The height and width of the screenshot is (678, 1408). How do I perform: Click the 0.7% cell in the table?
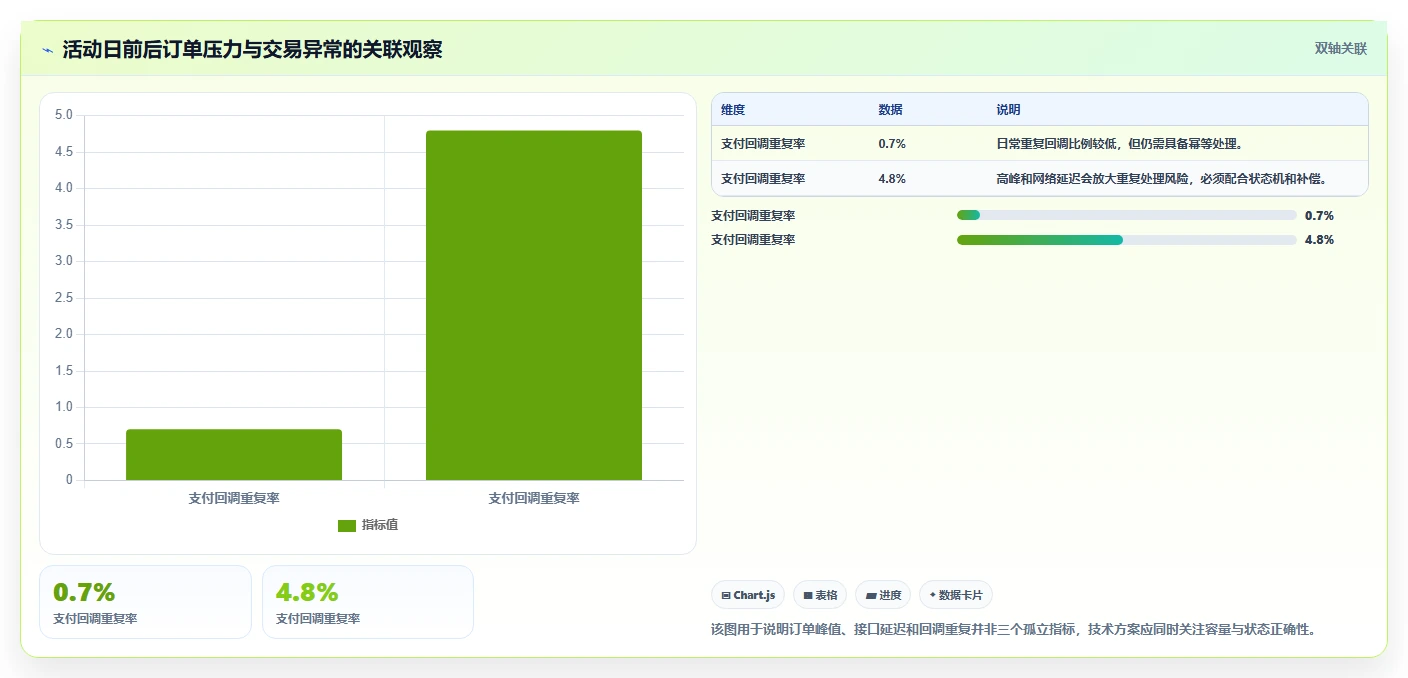click(x=892, y=144)
